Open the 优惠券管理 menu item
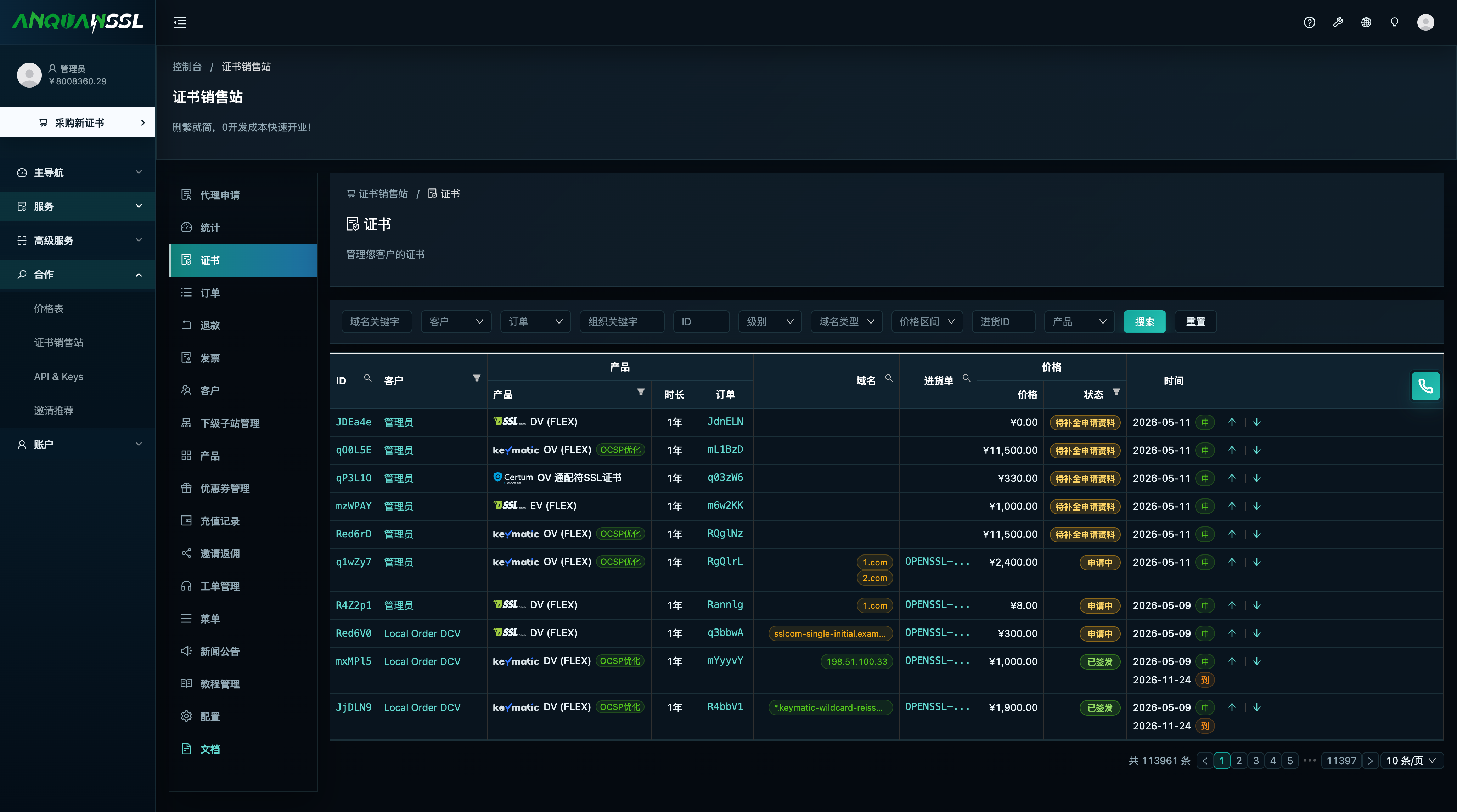 243,489
